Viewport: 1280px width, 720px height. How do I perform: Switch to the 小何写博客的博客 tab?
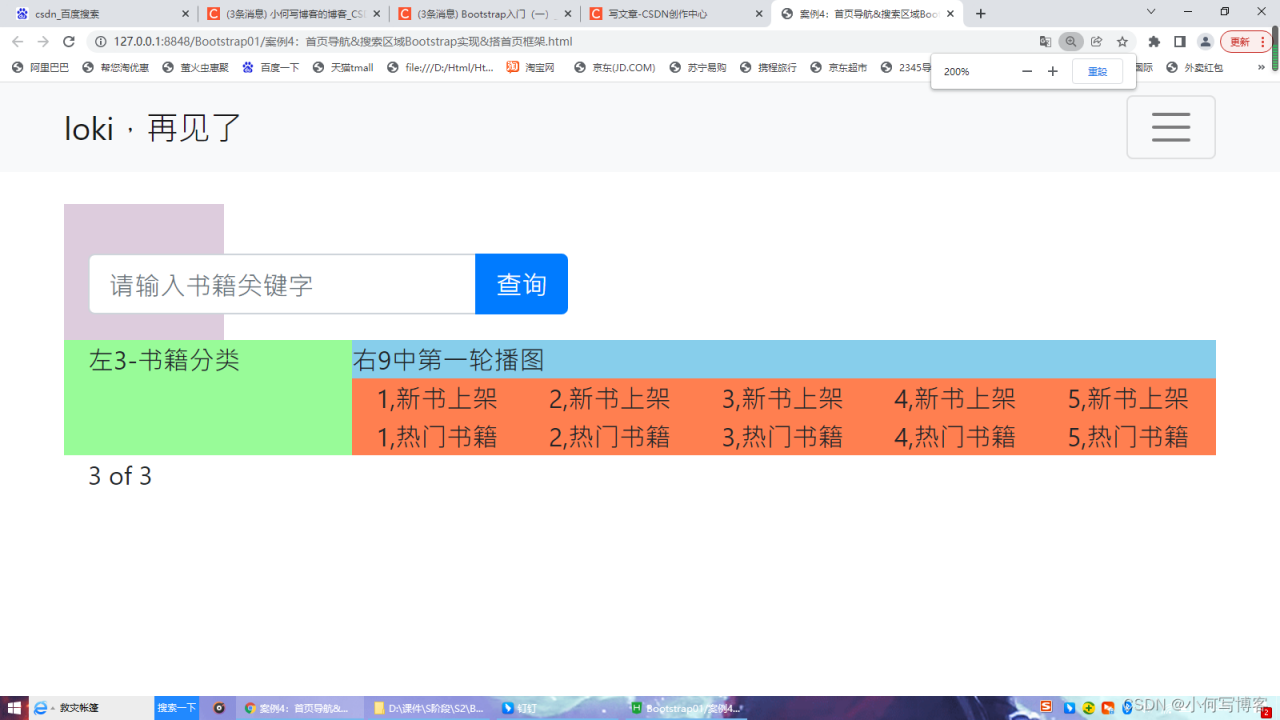[293, 14]
